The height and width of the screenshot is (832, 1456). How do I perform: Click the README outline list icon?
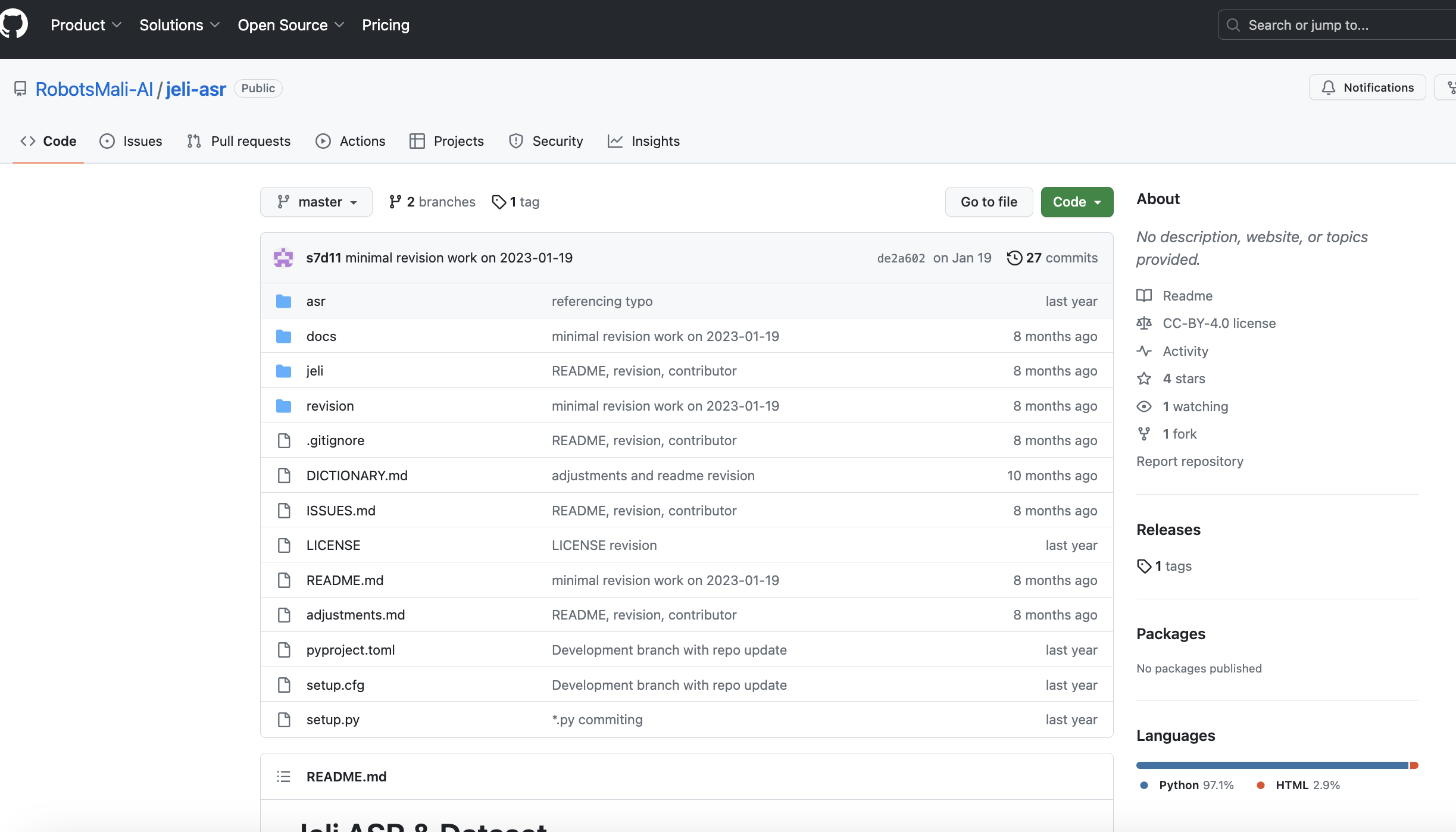click(283, 777)
